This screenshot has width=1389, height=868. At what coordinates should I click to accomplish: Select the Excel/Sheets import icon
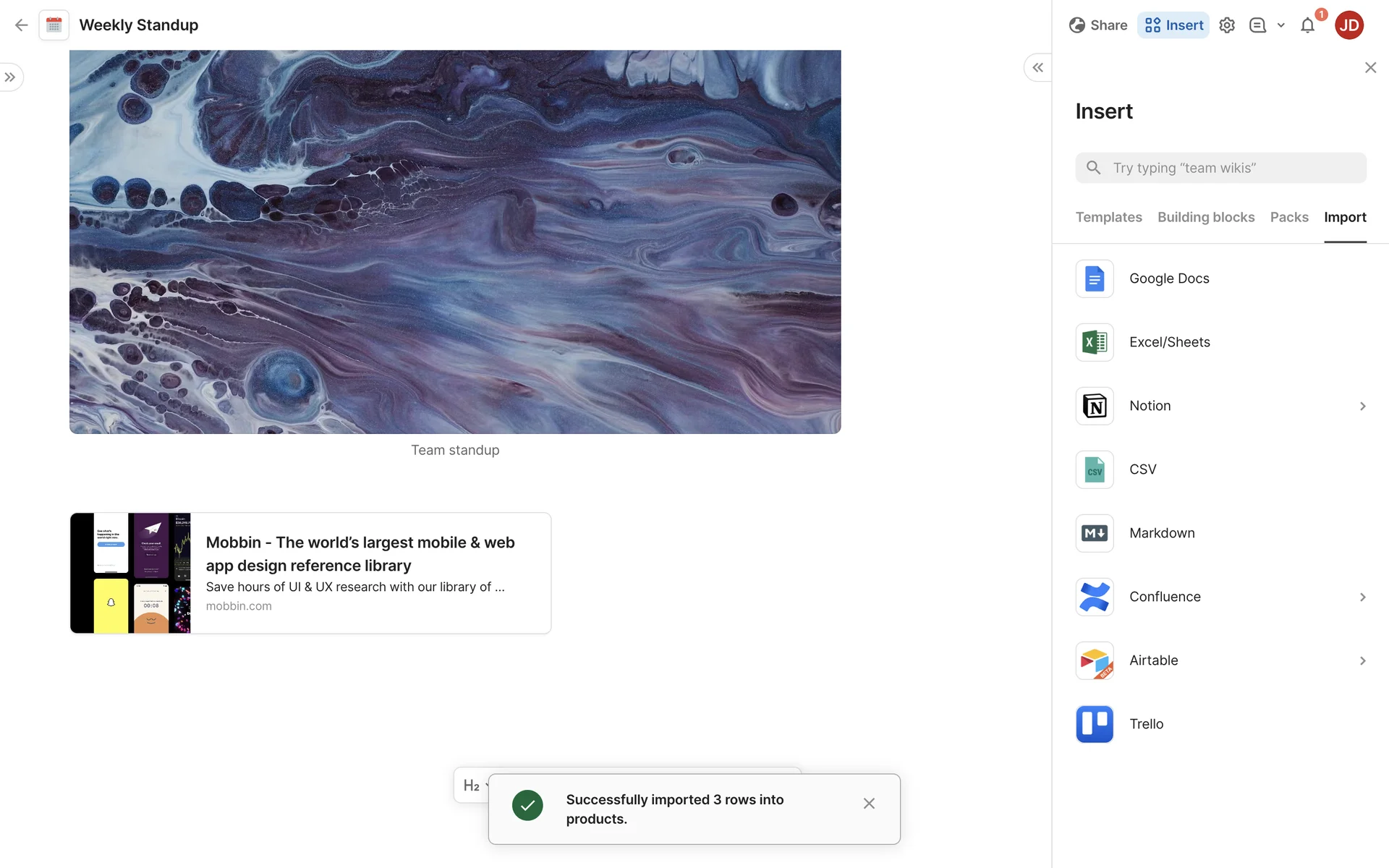(x=1094, y=342)
